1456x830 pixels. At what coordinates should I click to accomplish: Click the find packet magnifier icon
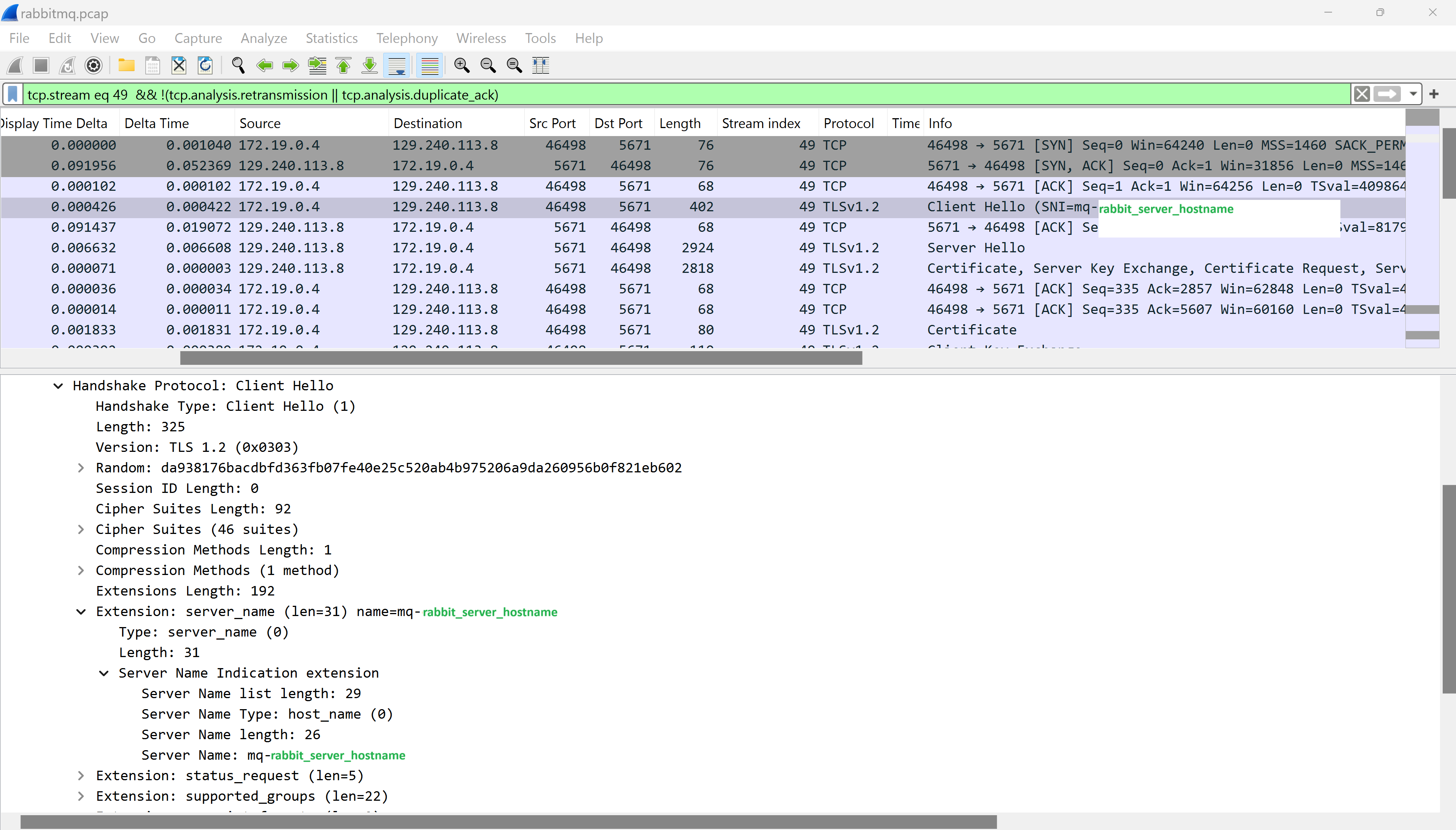(238, 65)
